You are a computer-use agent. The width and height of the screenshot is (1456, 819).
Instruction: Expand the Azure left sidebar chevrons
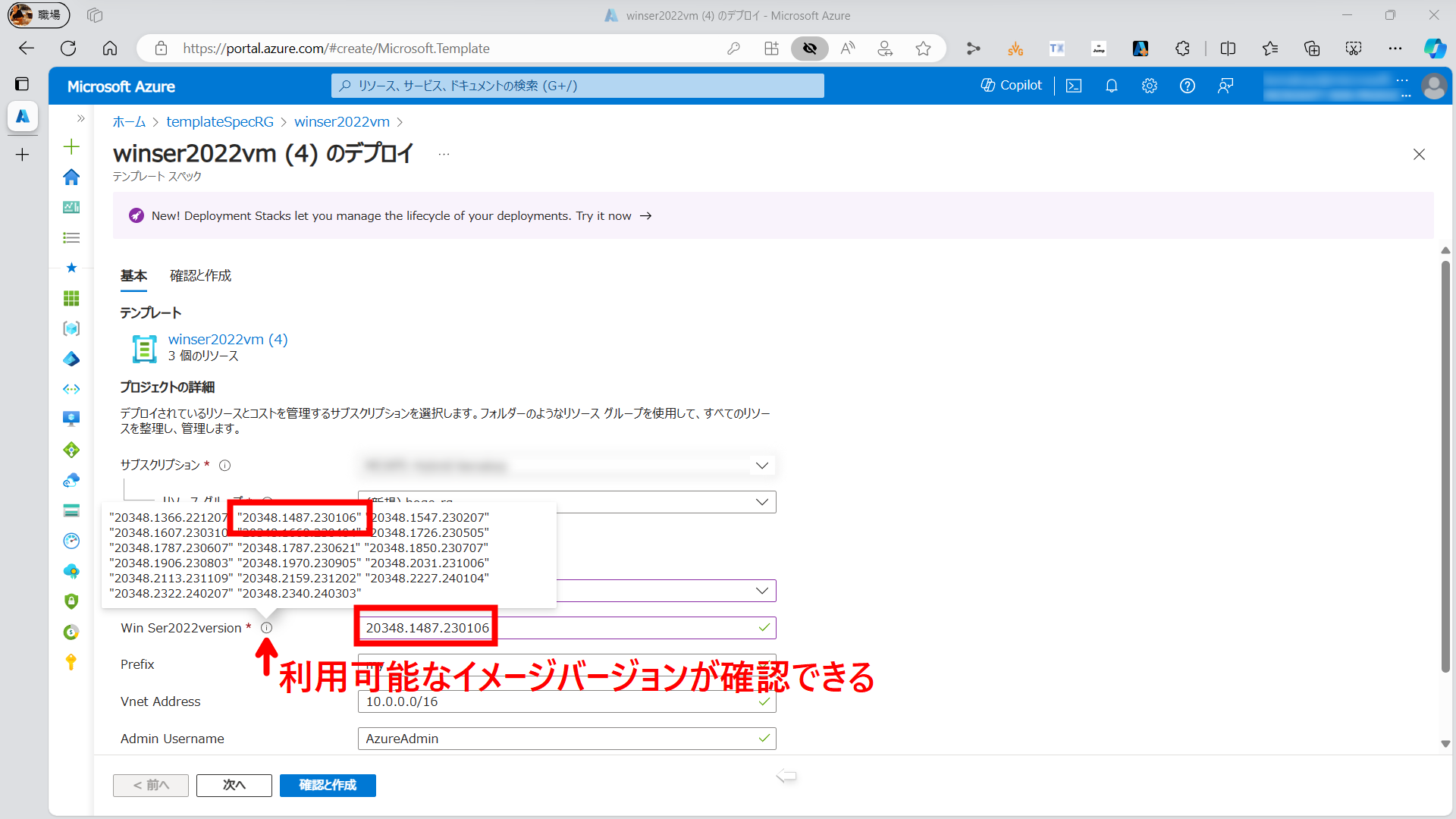(80, 118)
